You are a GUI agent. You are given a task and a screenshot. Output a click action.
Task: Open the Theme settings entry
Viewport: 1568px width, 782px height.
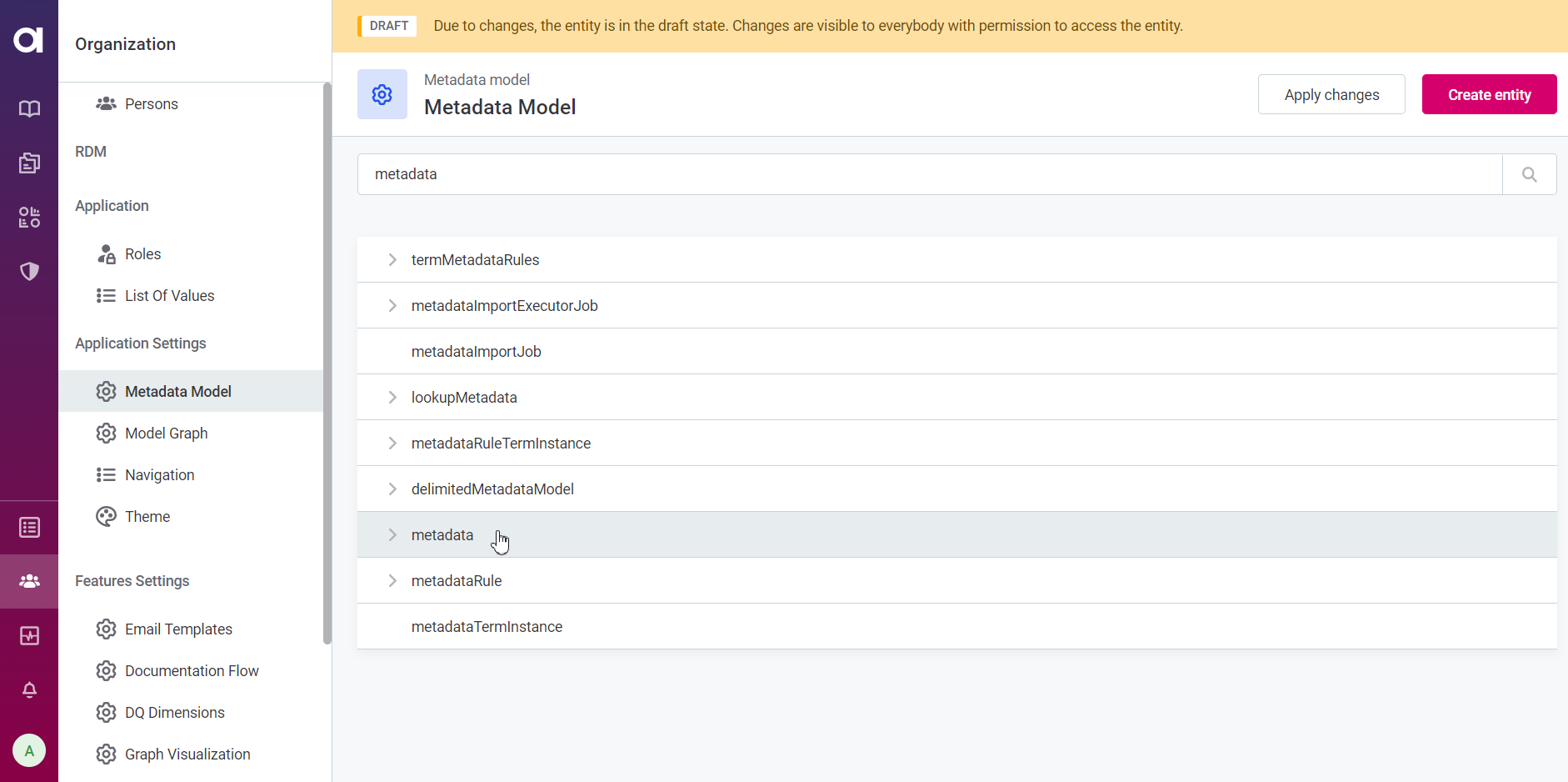(x=147, y=516)
